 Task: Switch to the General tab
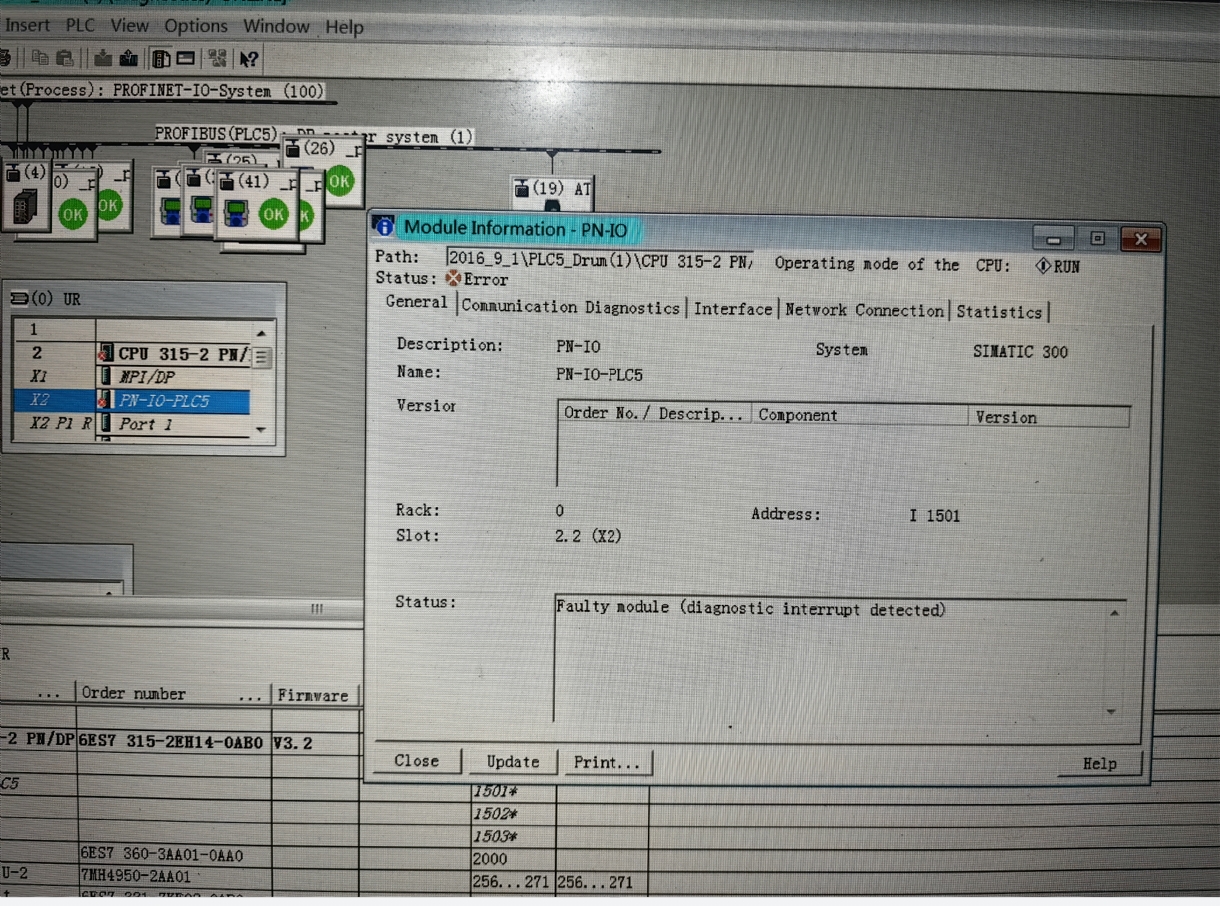click(x=416, y=302)
